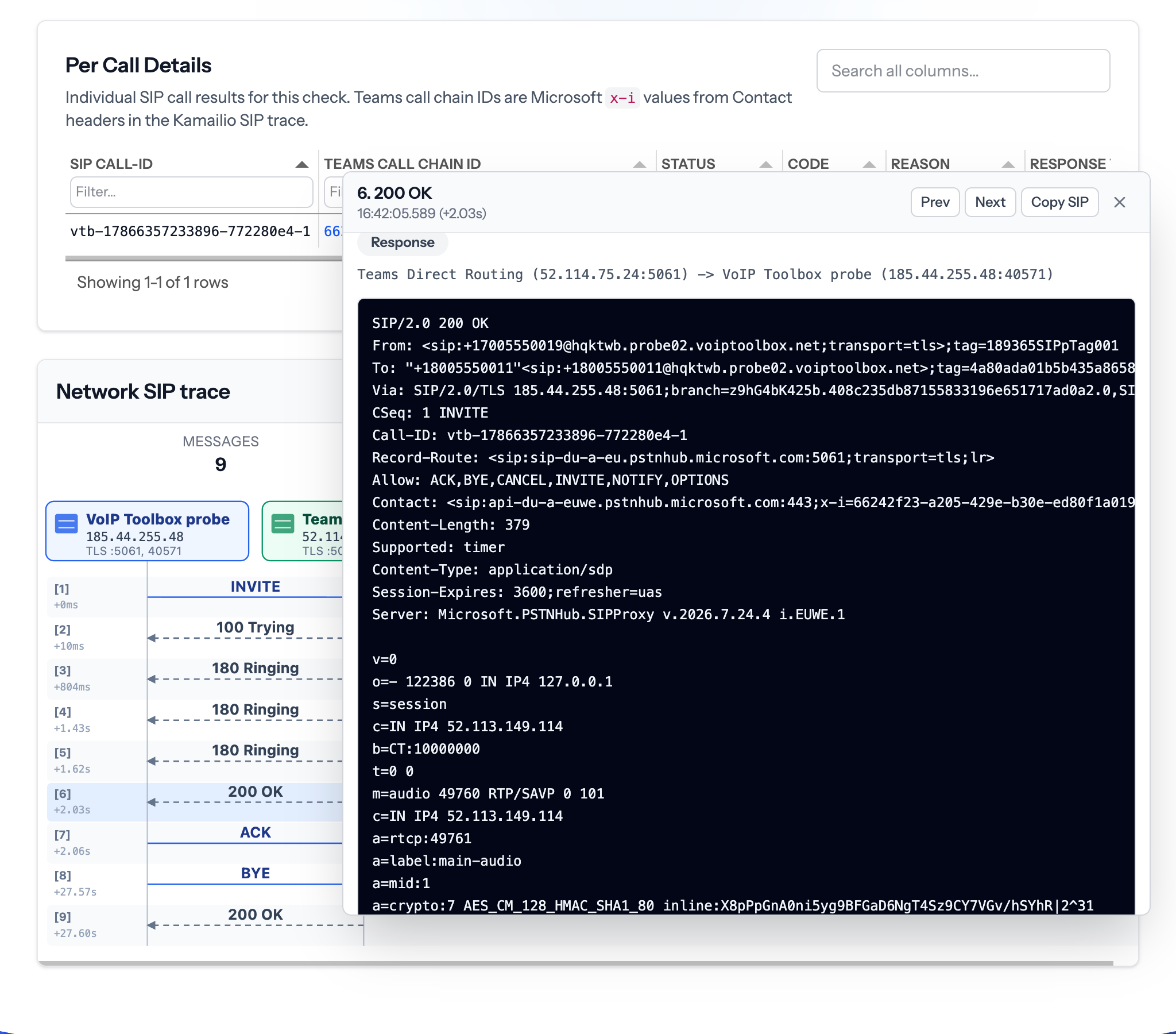Click the Response badge in message panel
The height and width of the screenshot is (1034, 1176).
click(402, 242)
